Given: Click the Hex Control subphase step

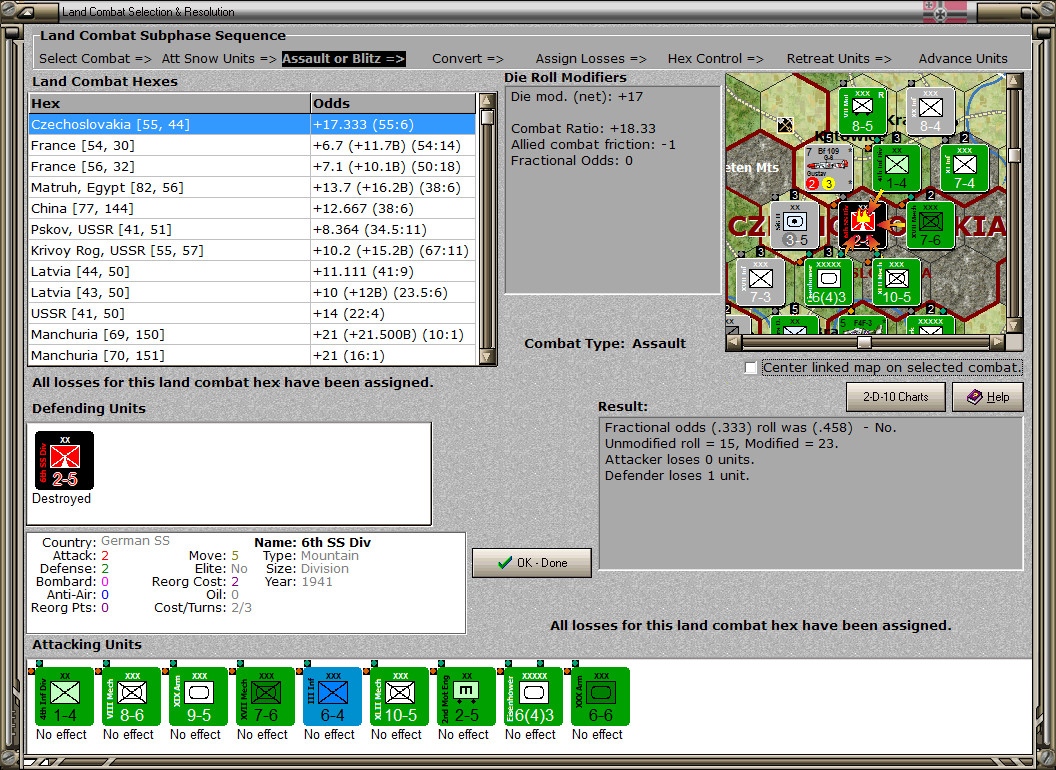Looking at the screenshot, I should click(715, 59).
